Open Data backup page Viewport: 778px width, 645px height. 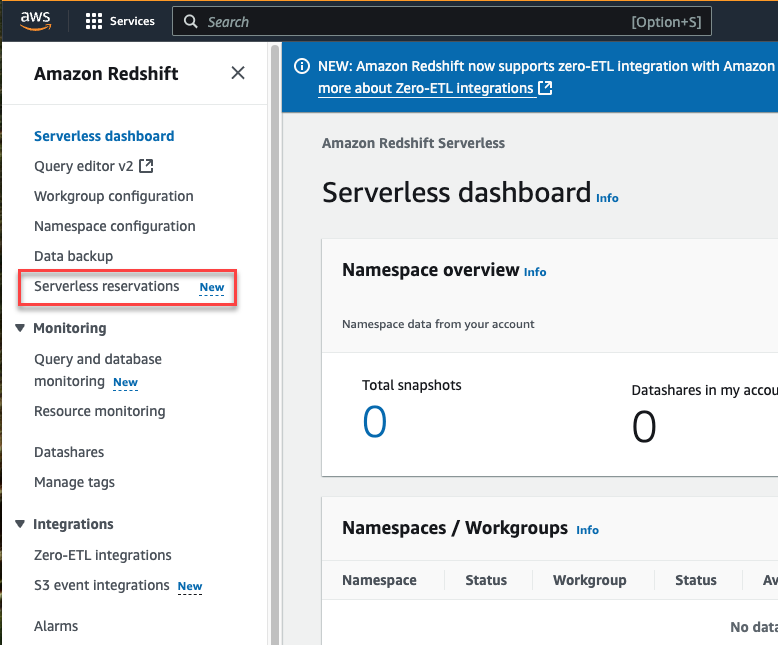point(73,256)
